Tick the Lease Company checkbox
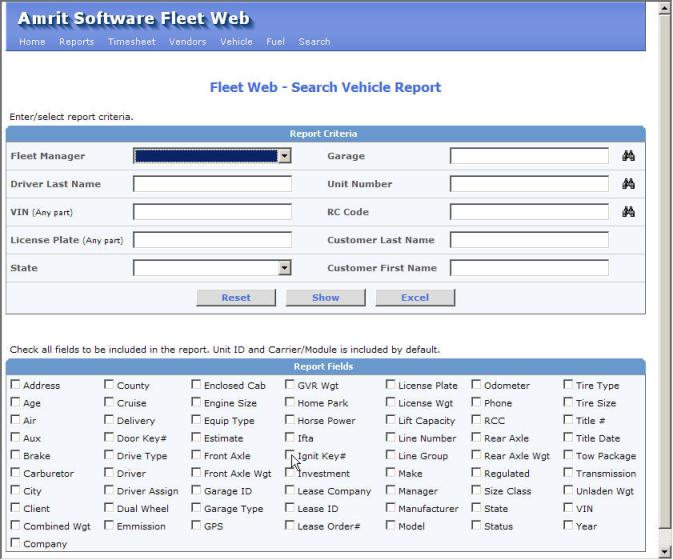 tap(290, 490)
